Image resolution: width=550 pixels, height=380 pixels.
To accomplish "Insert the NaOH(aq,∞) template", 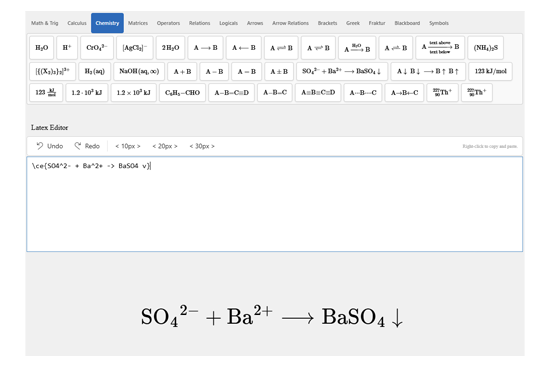I will pyautogui.click(x=139, y=72).
